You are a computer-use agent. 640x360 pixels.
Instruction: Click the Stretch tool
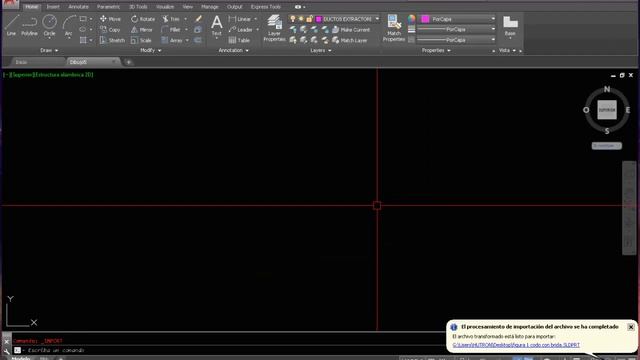click(112, 40)
